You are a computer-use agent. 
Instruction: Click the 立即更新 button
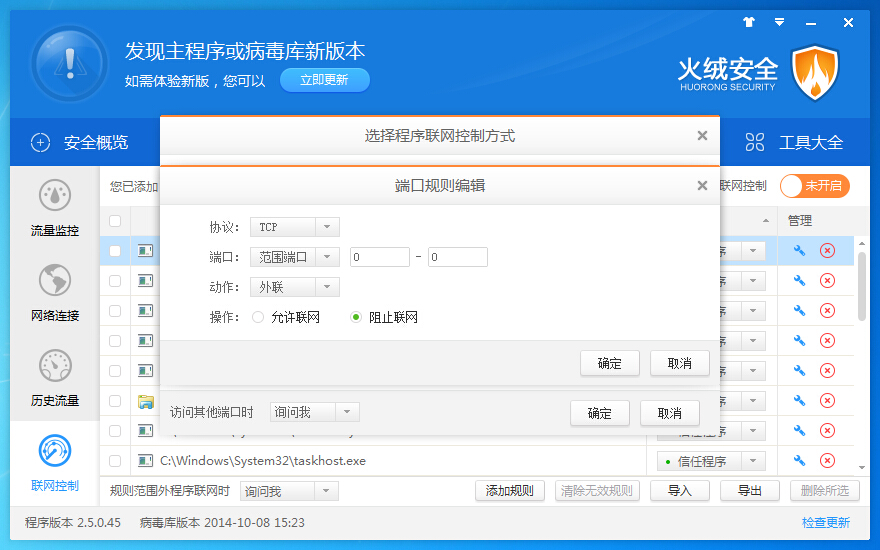pos(324,80)
